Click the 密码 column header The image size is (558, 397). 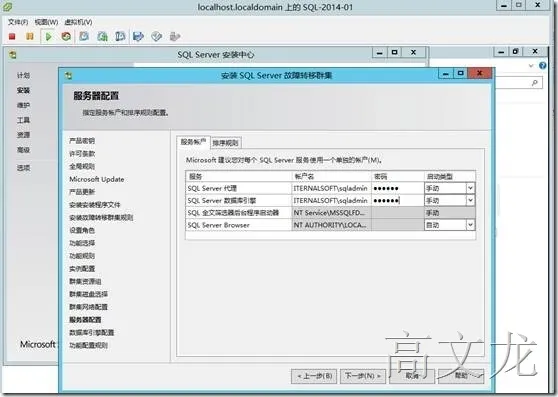pyautogui.click(x=398, y=176)
